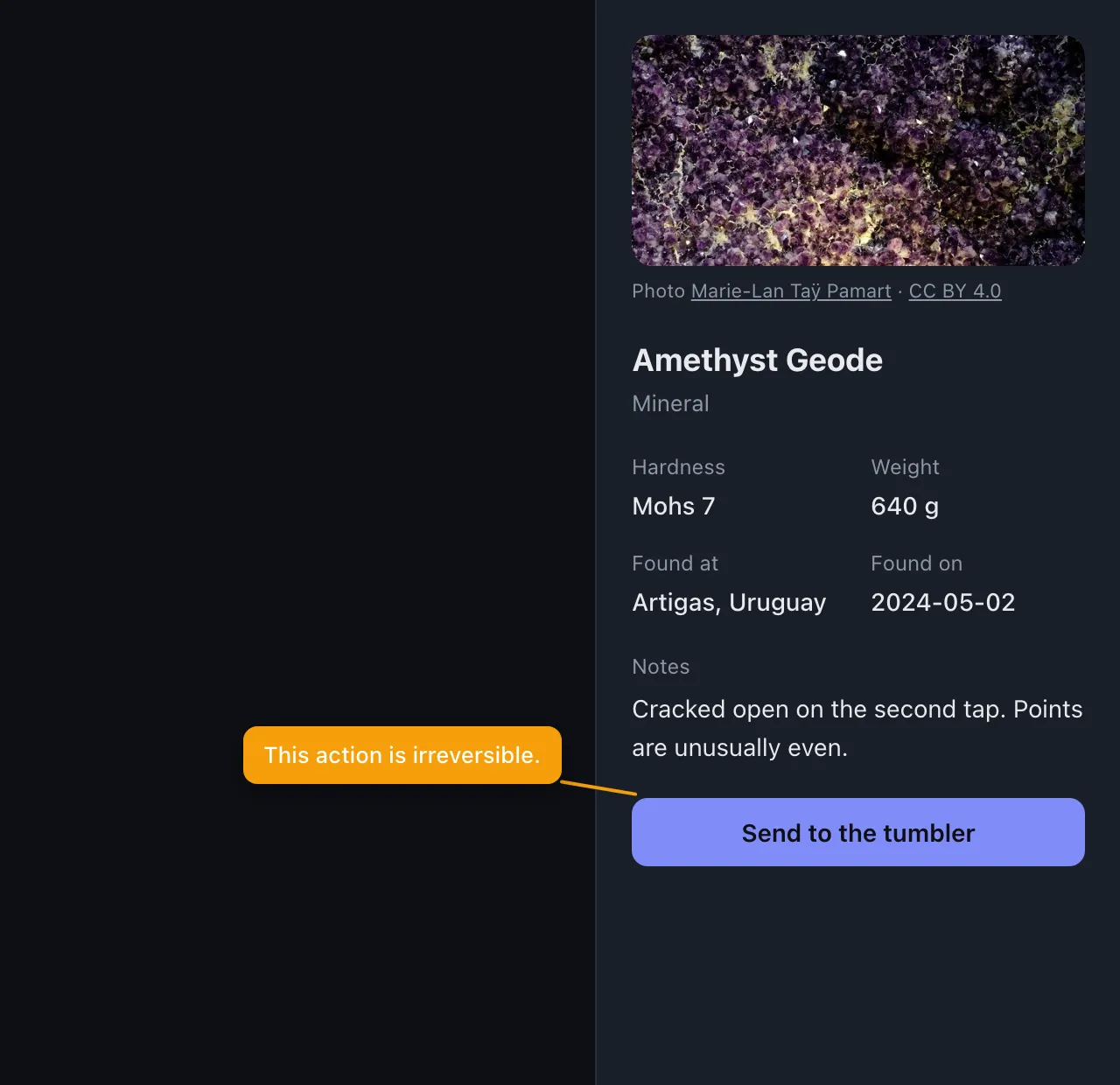Click the word Photo in the caption
The height and width of the screenshot is (1085, 1120).
pyautogui.click(x=658, y=291)
